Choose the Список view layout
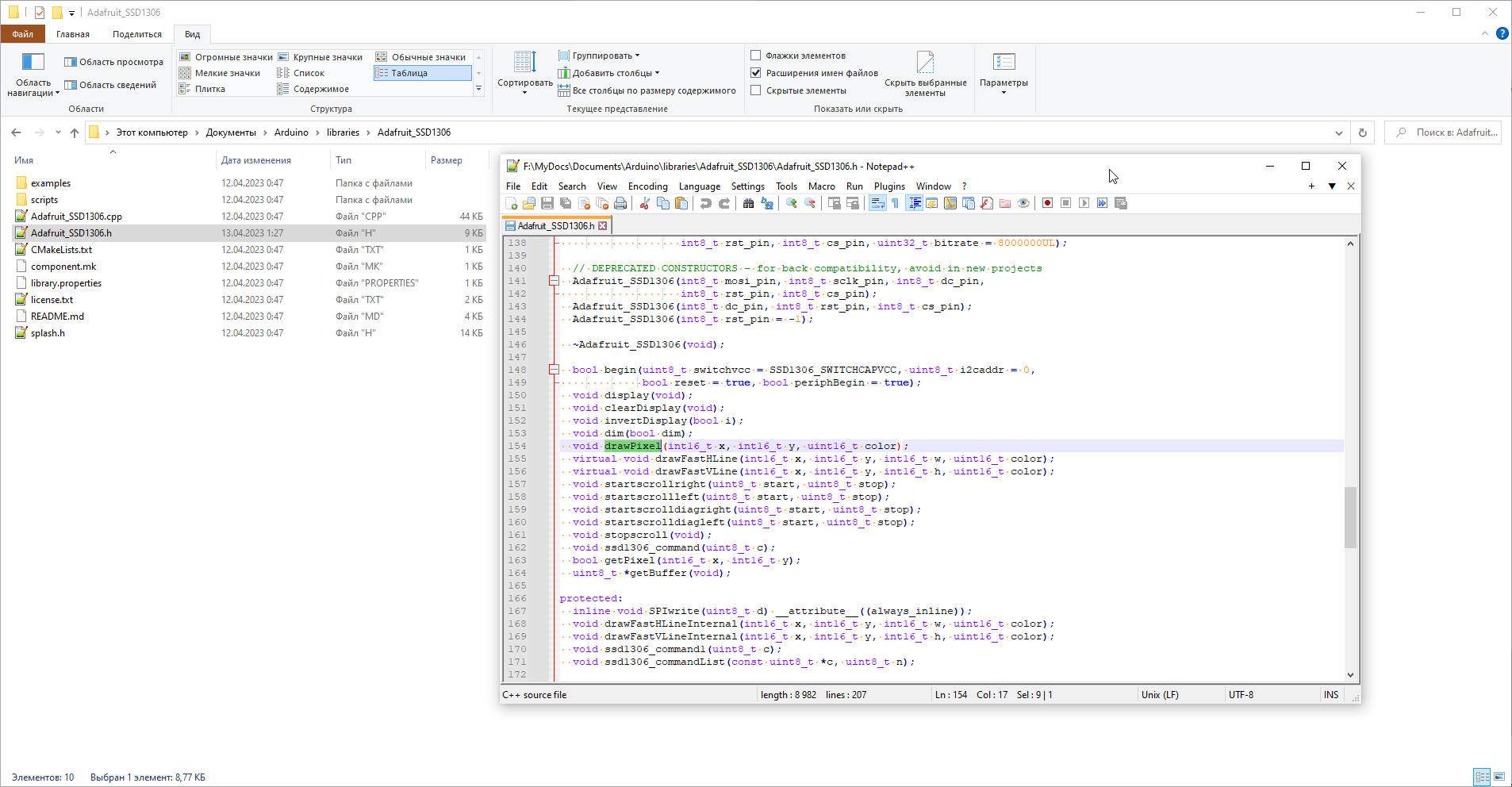Screen dimensions: 1512x787 [301, 73]
